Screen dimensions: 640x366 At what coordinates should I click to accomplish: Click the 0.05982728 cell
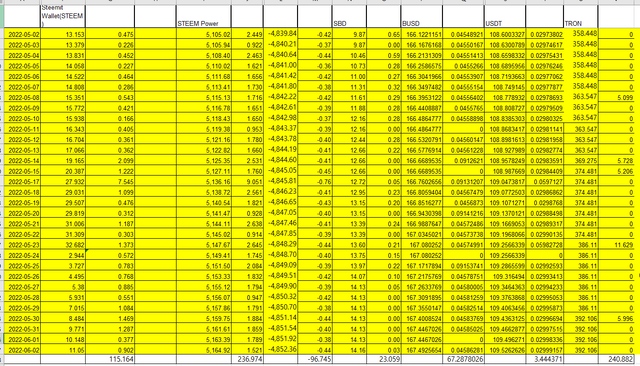(545, 245)
